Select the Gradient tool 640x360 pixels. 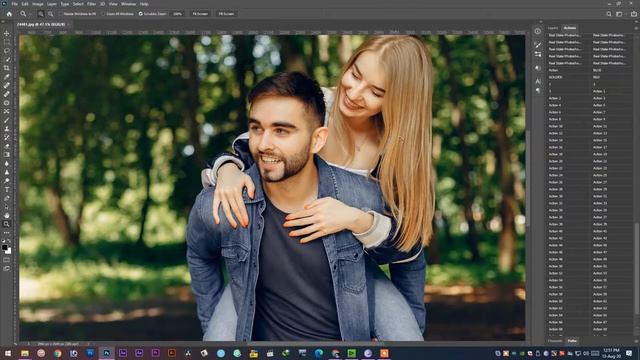click(7, 155)
